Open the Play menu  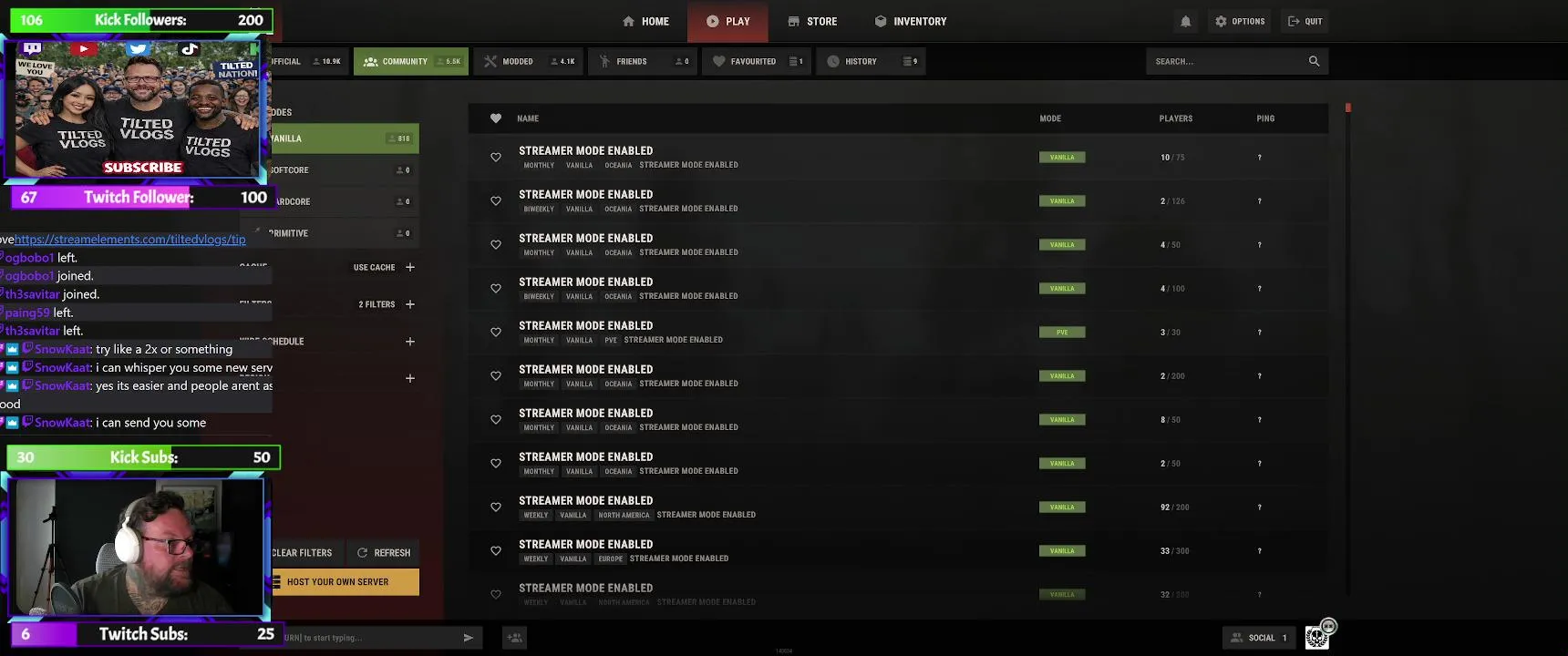tap(727, 21)
